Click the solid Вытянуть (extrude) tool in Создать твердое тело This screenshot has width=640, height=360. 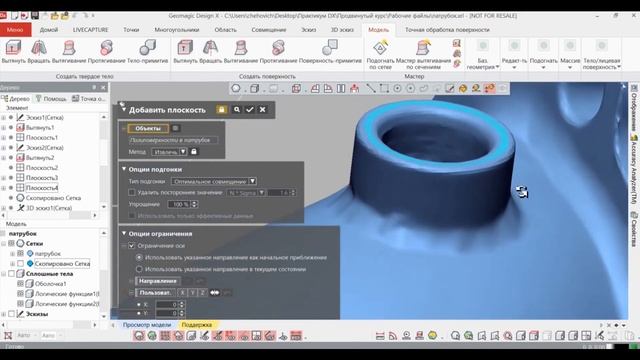coord(13,51)
